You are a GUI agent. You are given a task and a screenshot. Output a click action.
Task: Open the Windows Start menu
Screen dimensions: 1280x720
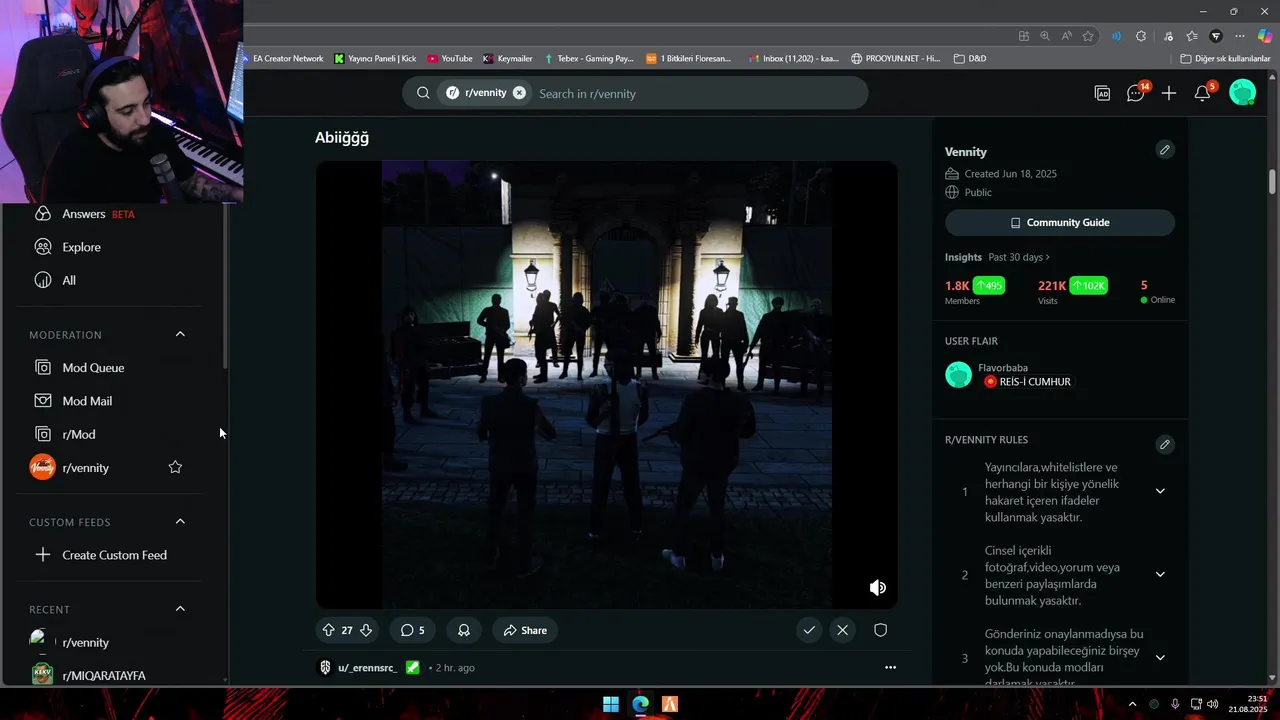click(610, 704)
